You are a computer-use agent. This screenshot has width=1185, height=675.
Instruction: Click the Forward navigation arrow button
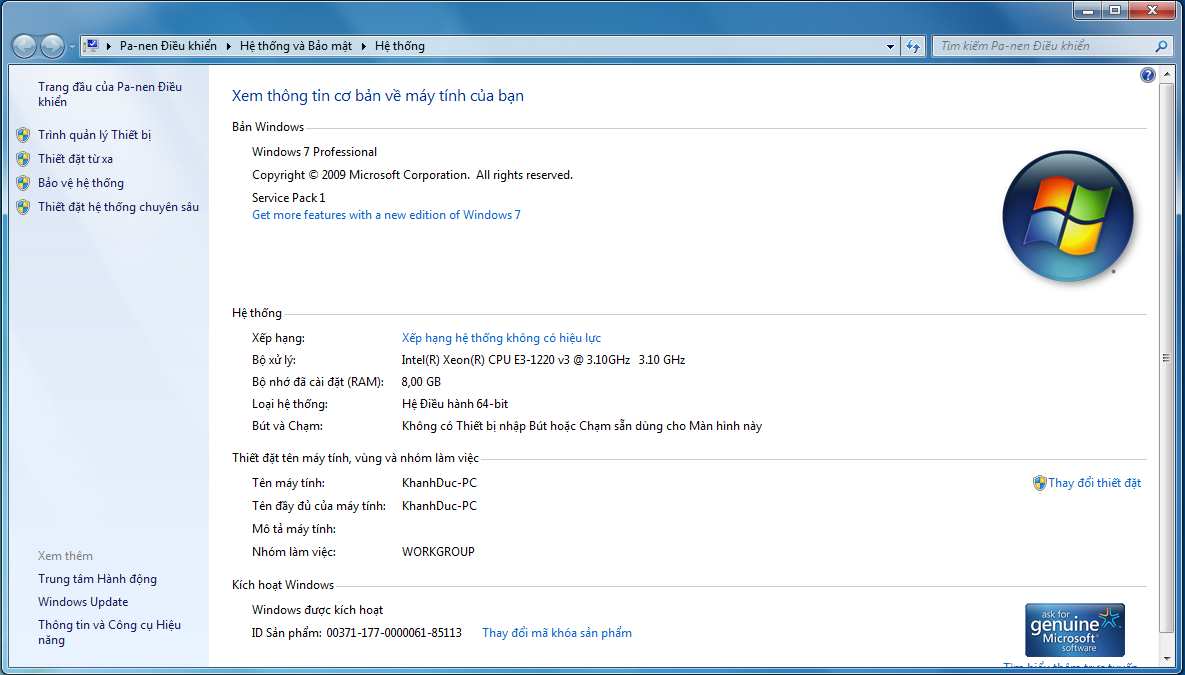pyautogui.click(x=52, y=46)
